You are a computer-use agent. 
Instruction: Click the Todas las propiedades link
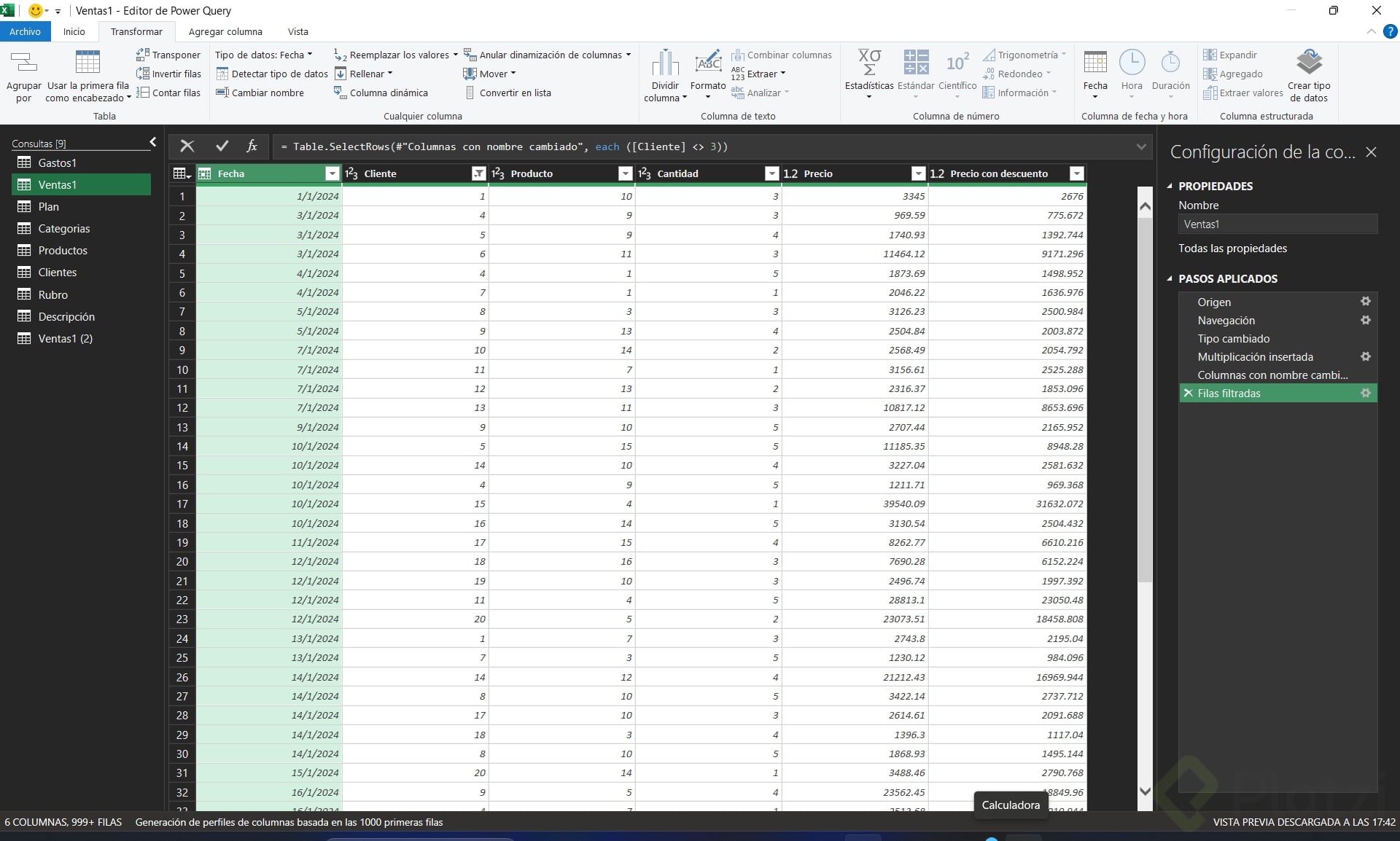coord(1232,249)
